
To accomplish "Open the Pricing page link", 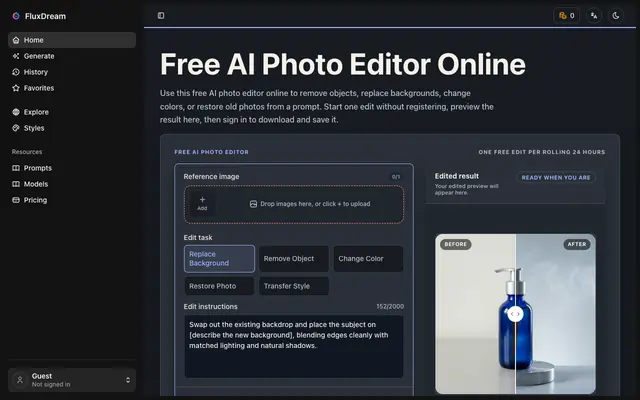I will (x=72, y=200).
